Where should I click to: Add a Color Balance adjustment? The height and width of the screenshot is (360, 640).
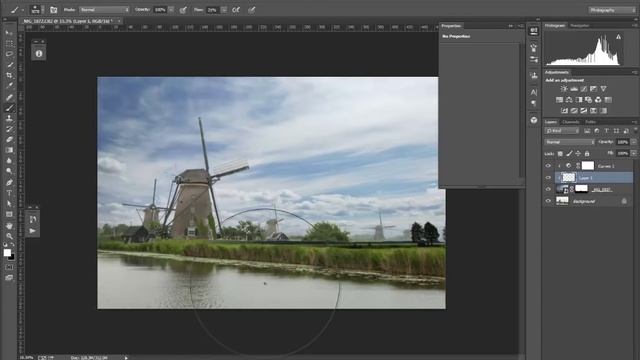569,100
